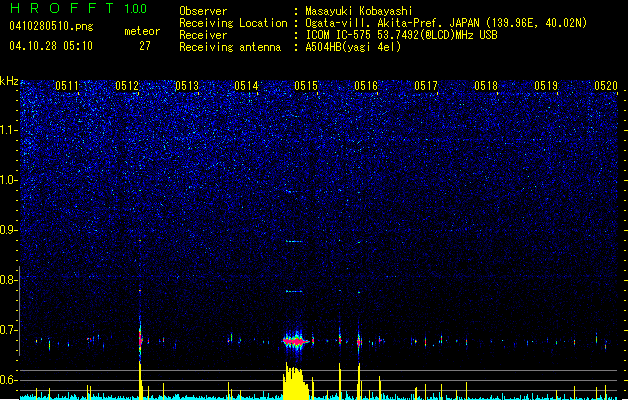Click the 0.8 kHz frequency tick label
Screen dimensions: 629x400
click(8, 280)
